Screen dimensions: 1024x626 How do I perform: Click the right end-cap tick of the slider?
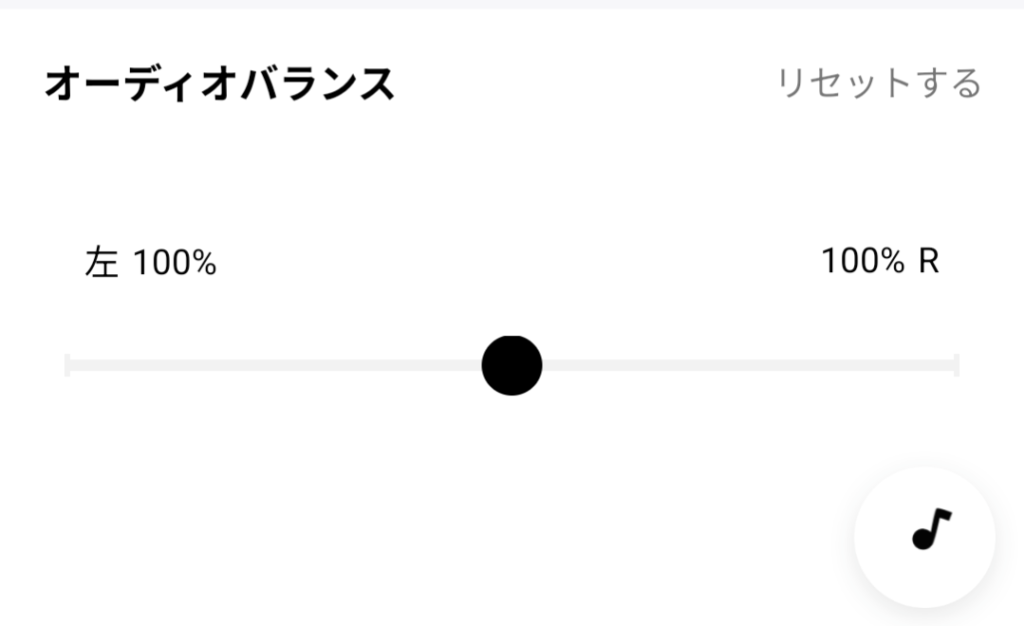tap(957, 365)
